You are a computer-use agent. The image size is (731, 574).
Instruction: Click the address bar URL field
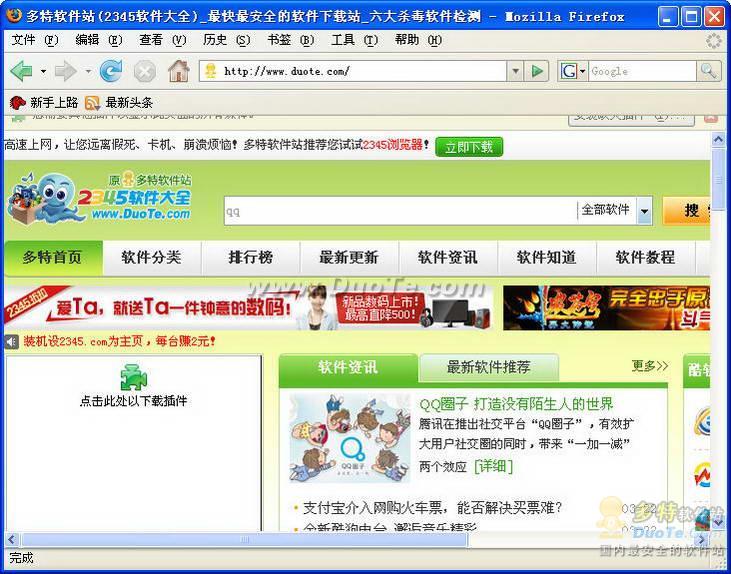(353, 71)
